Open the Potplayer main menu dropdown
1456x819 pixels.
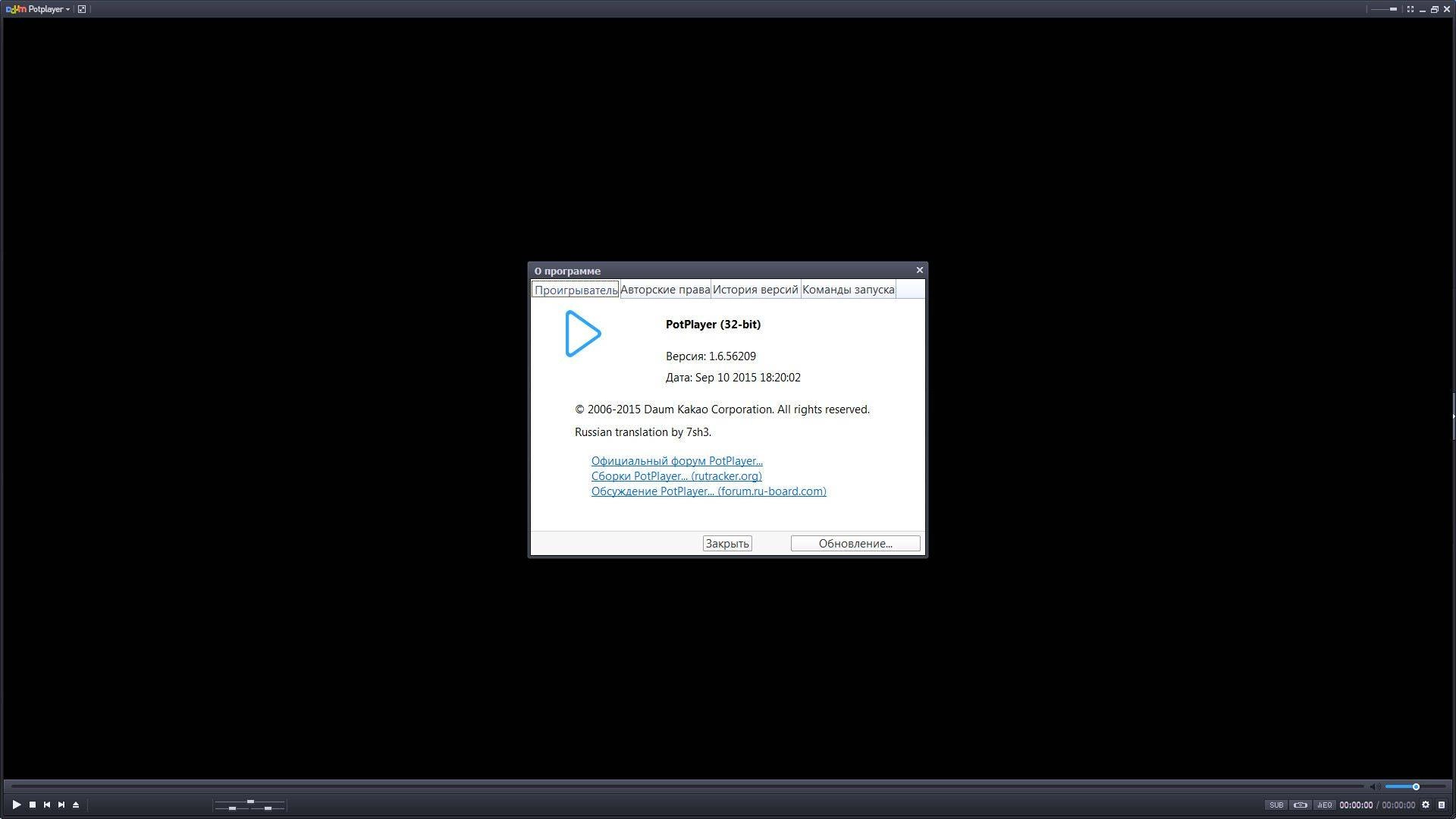tap(38, 9)
